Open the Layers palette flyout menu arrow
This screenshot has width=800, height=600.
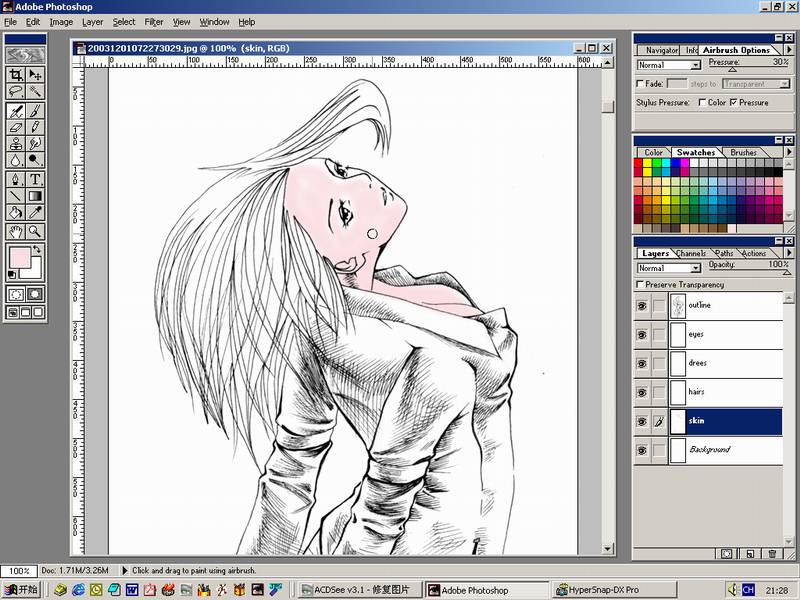point(789,253)
